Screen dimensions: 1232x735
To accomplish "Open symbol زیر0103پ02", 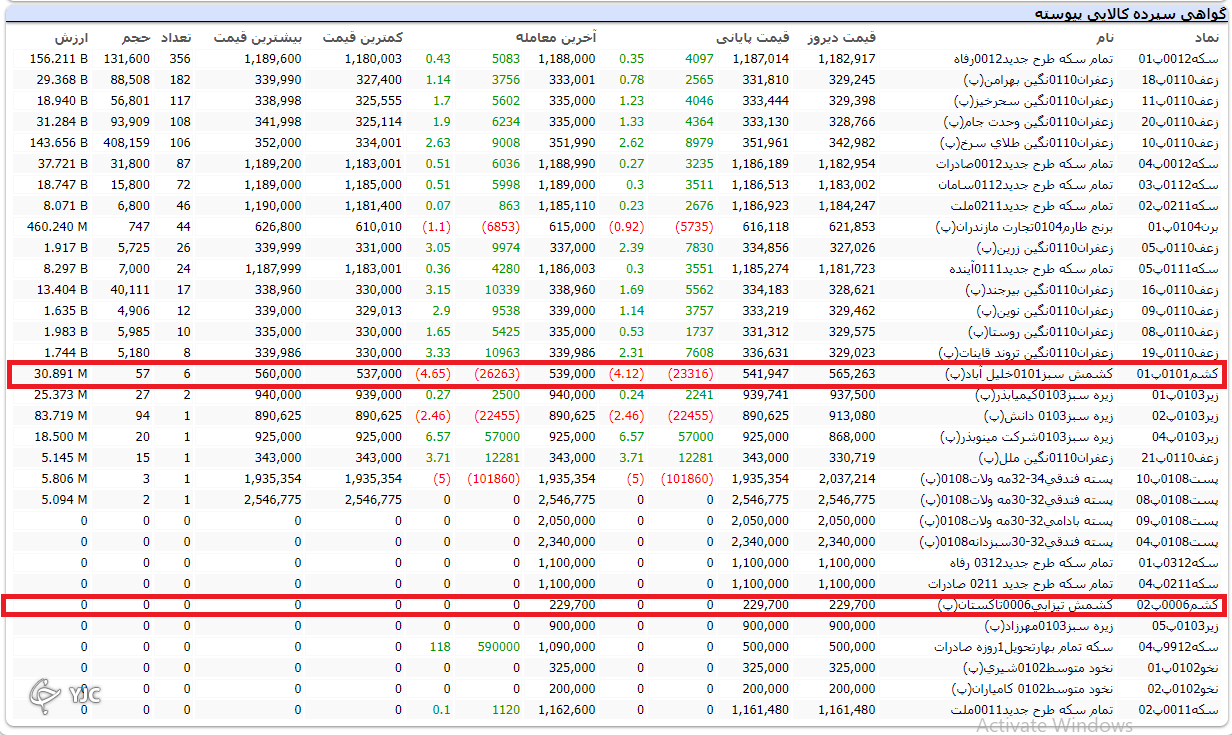I will [x=1184, y=416].
